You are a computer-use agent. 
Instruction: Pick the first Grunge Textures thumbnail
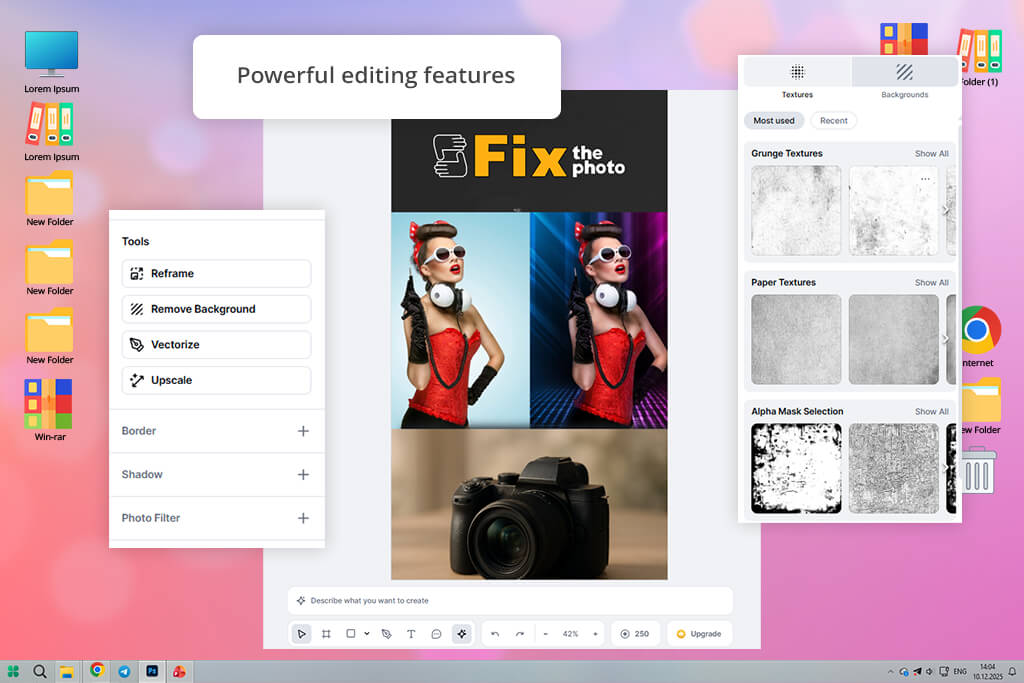796,210
